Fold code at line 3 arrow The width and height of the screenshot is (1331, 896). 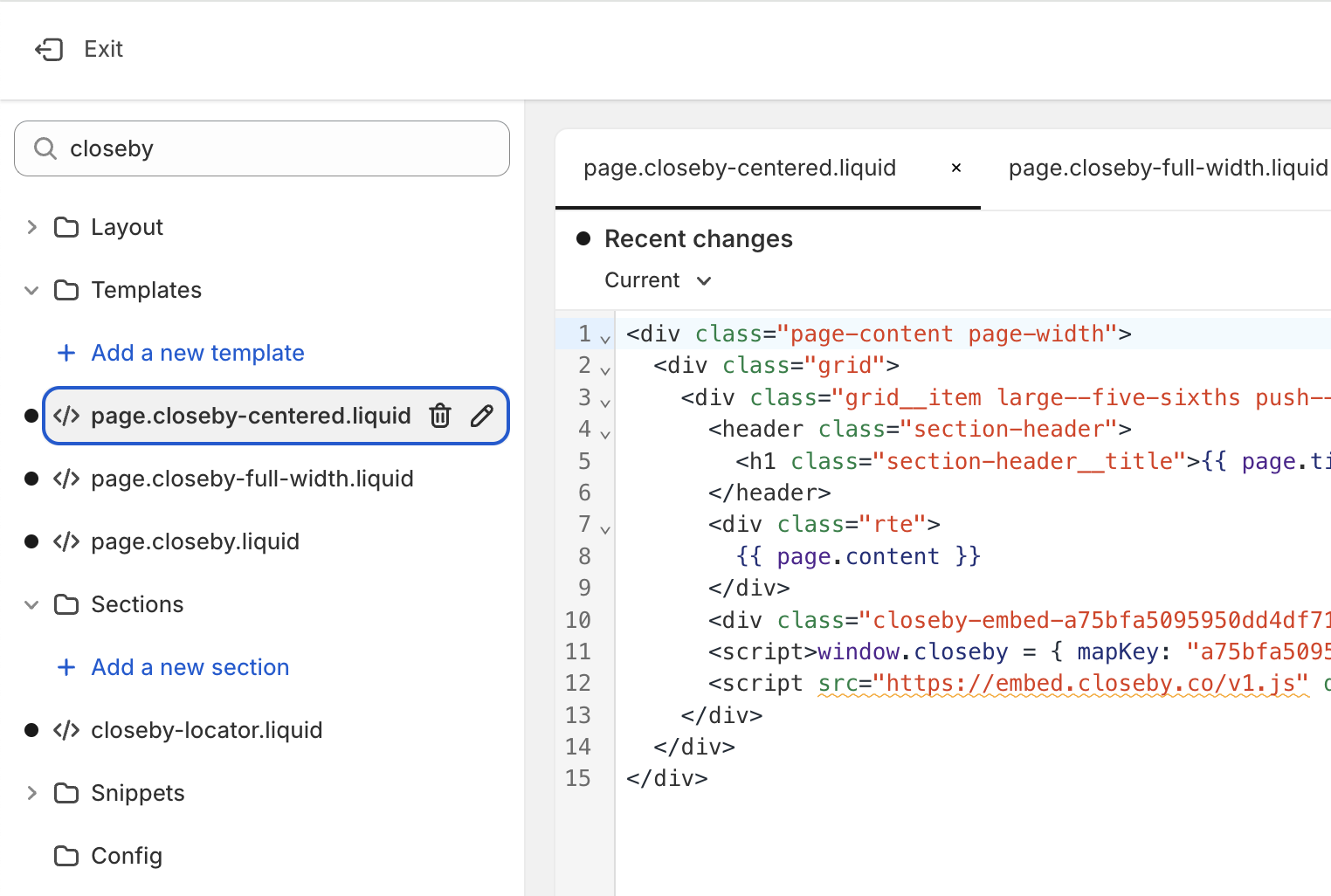[x=605, y=403]
